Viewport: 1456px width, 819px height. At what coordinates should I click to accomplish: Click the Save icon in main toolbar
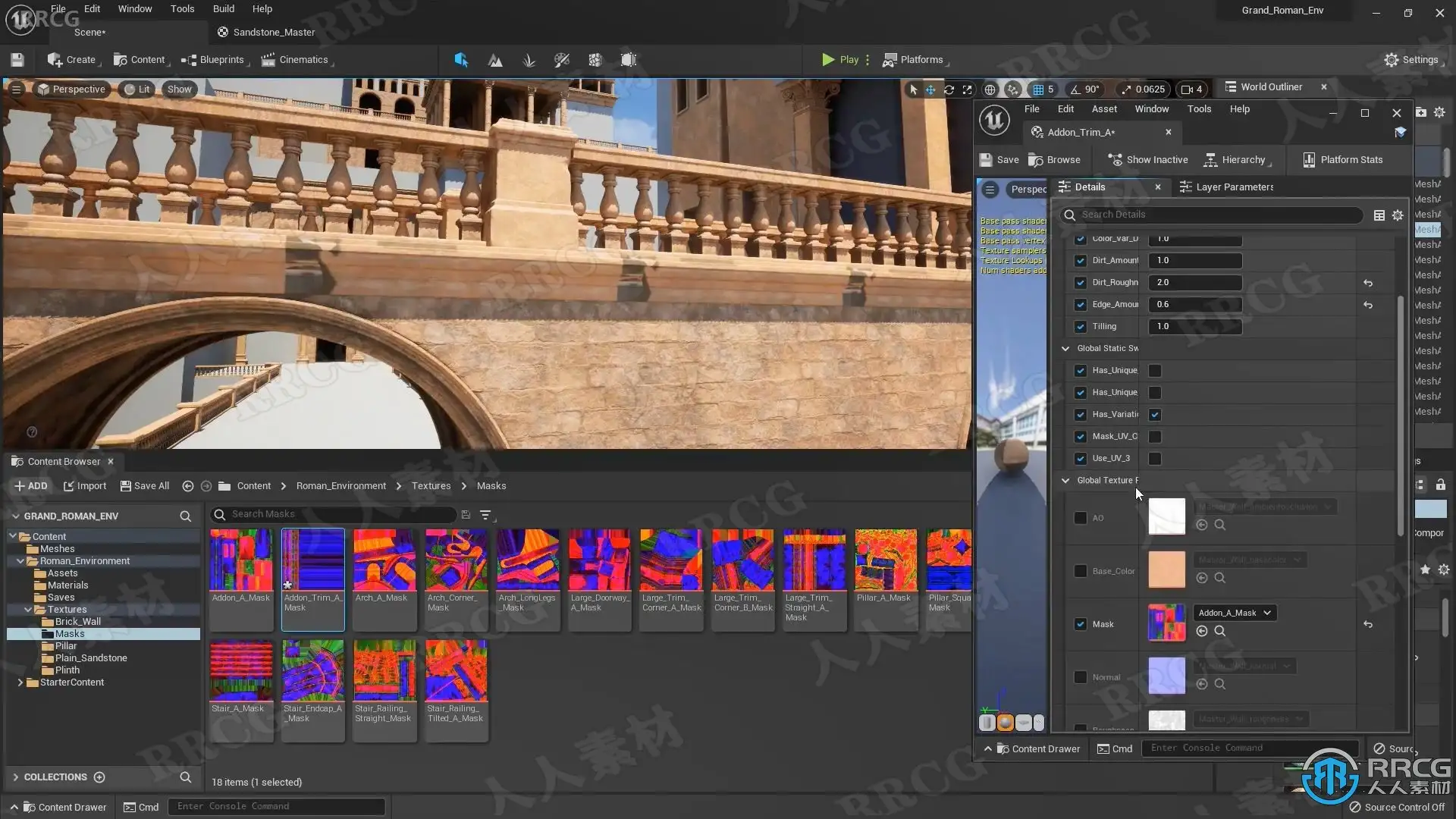(x=17, y=60)
